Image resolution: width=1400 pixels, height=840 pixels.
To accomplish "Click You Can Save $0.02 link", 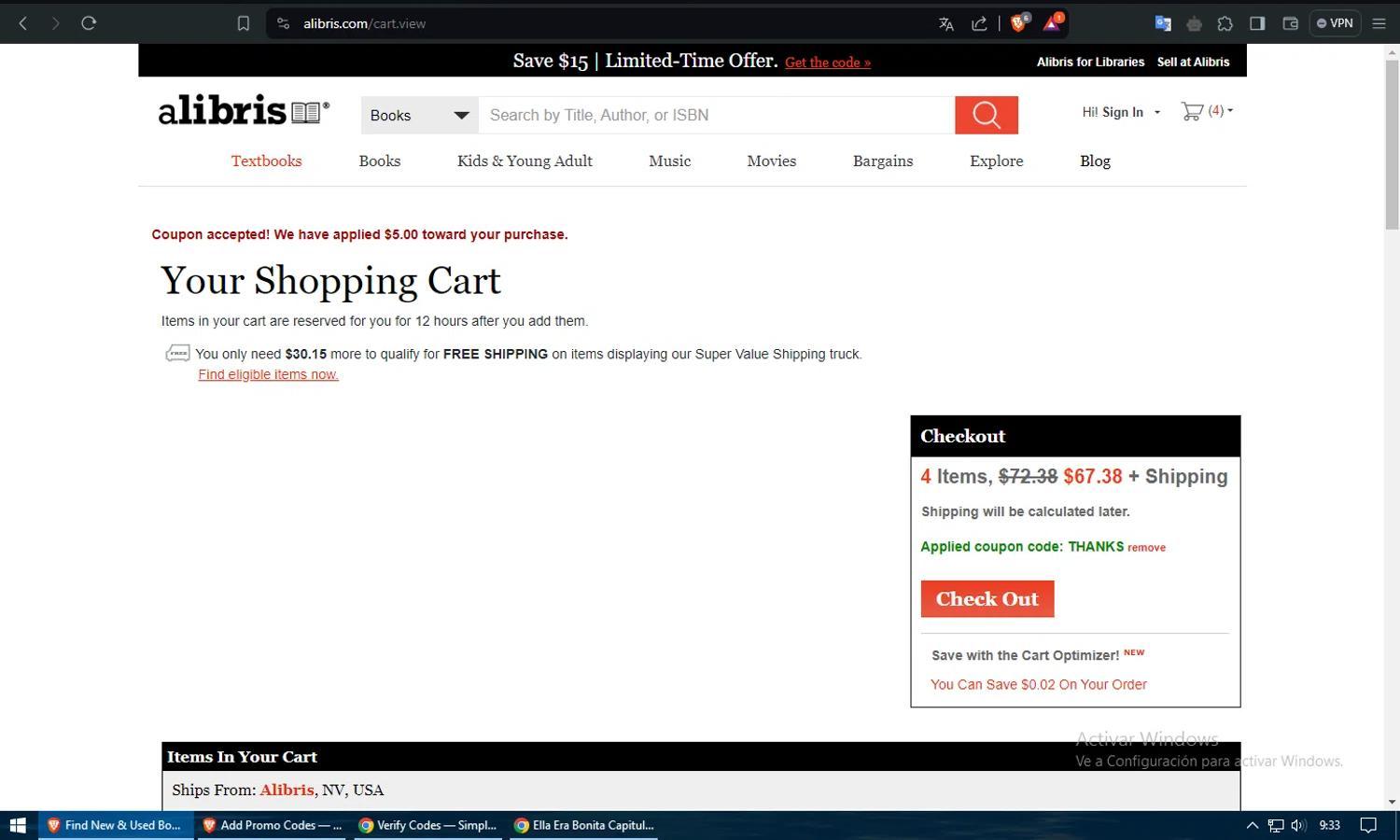I will pyautogui.click(x=1039, y=684).
